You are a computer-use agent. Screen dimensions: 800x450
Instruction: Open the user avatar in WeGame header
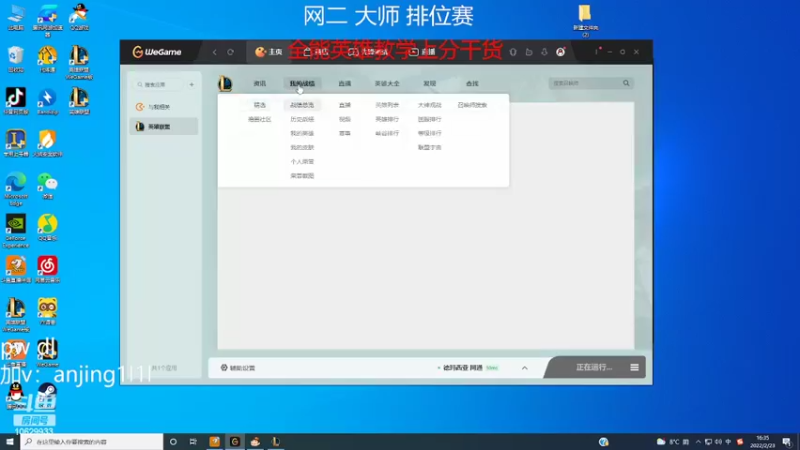pos(560,52)
